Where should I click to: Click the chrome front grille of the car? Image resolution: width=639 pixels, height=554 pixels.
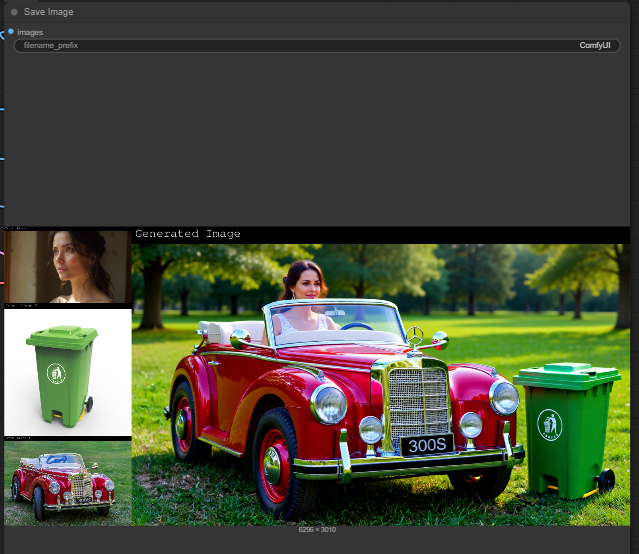[419, 400]
